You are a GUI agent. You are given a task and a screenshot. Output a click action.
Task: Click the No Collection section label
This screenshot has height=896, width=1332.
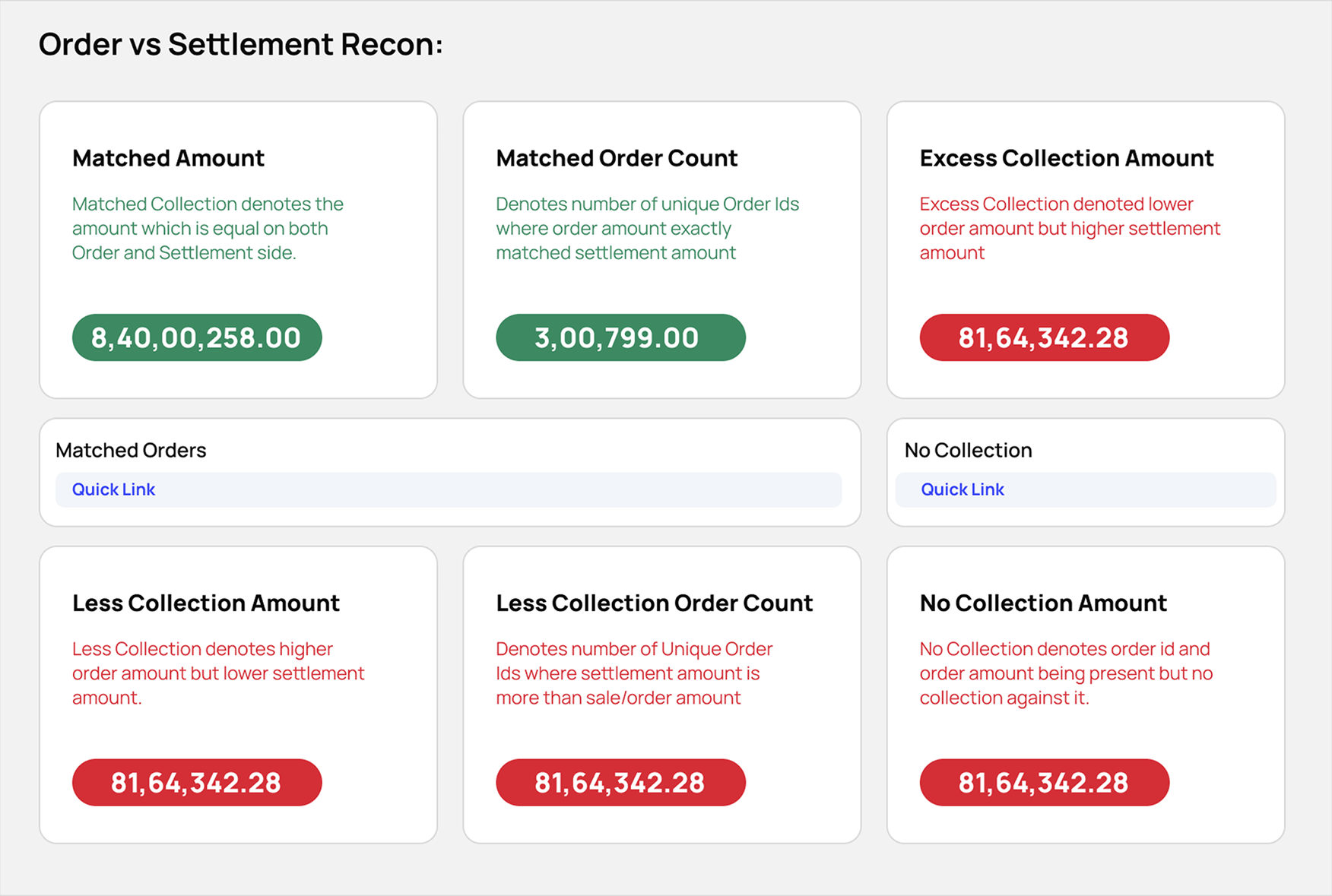(x=968, y=450)
